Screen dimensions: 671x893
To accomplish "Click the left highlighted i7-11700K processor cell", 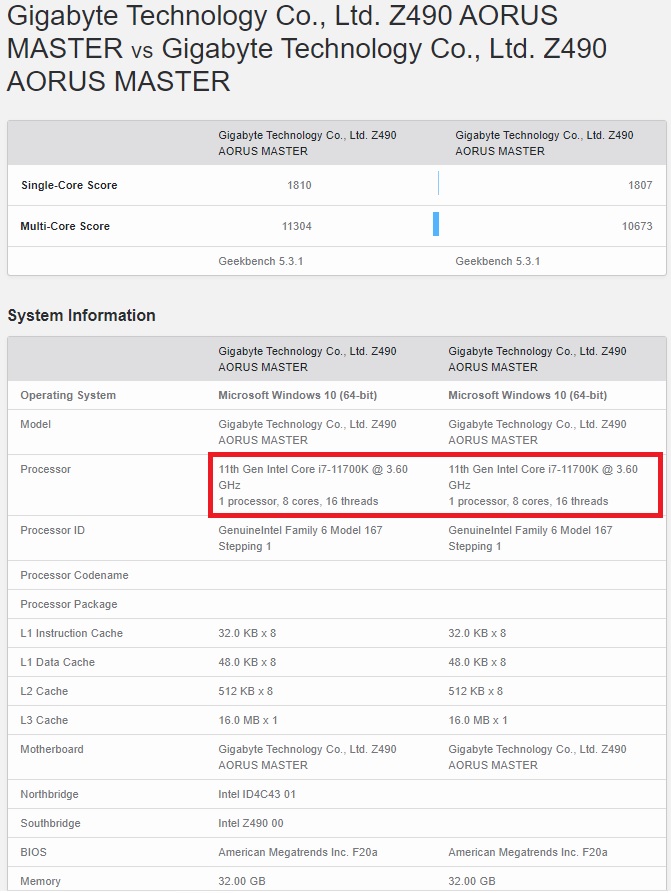I will [312, 485].
